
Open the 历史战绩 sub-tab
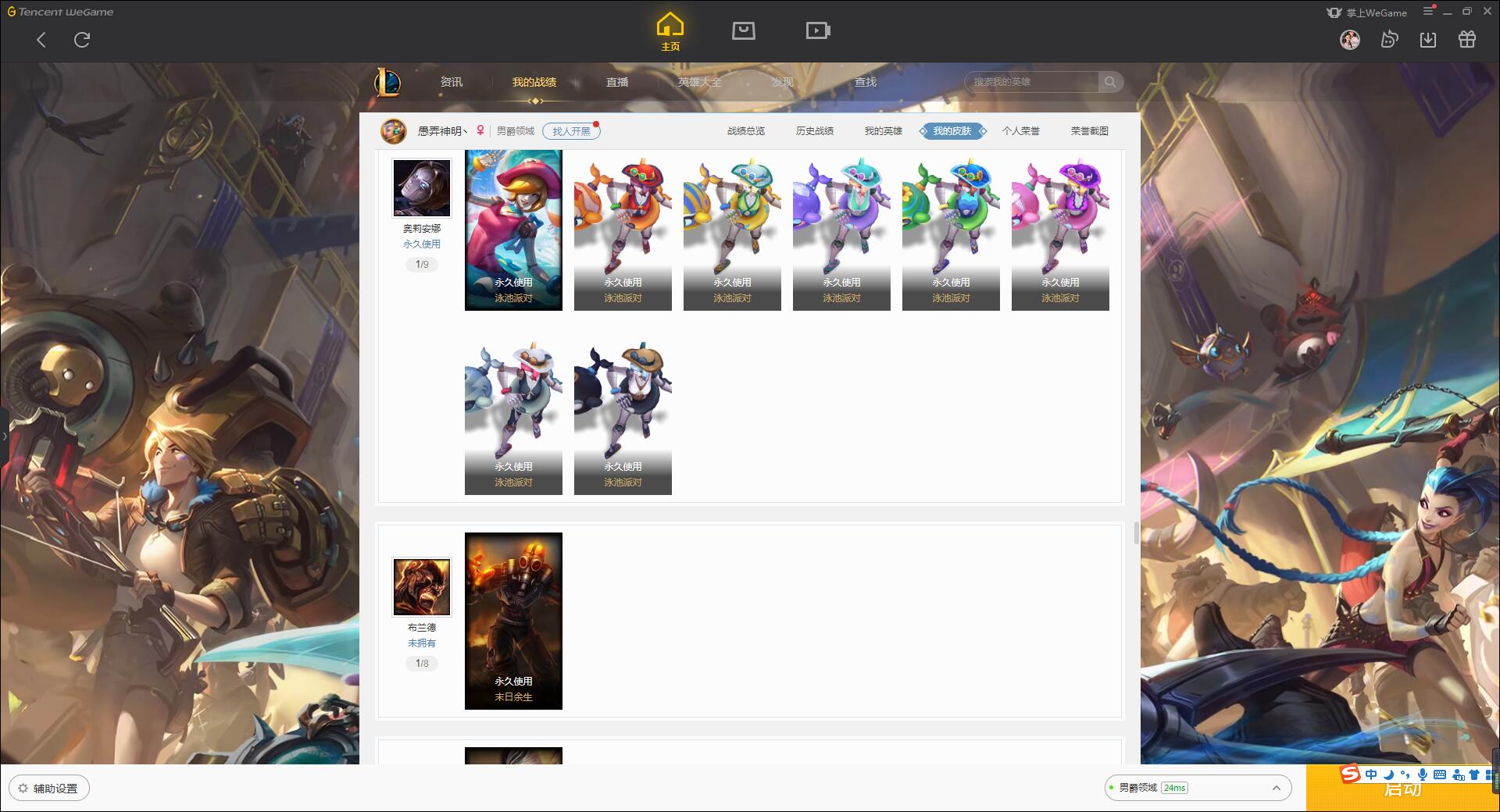[815, 131]
